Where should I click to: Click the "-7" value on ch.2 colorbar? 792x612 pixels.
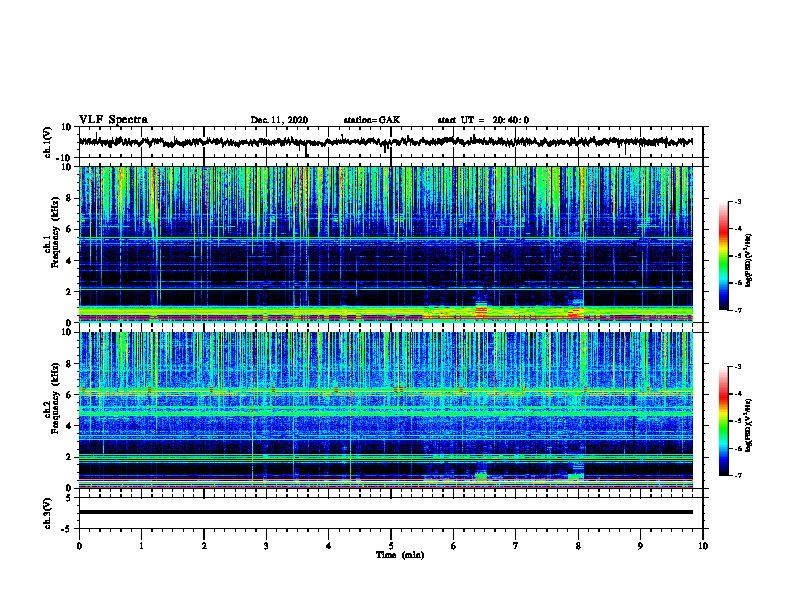pyautogui.click(x=737, y=475)
